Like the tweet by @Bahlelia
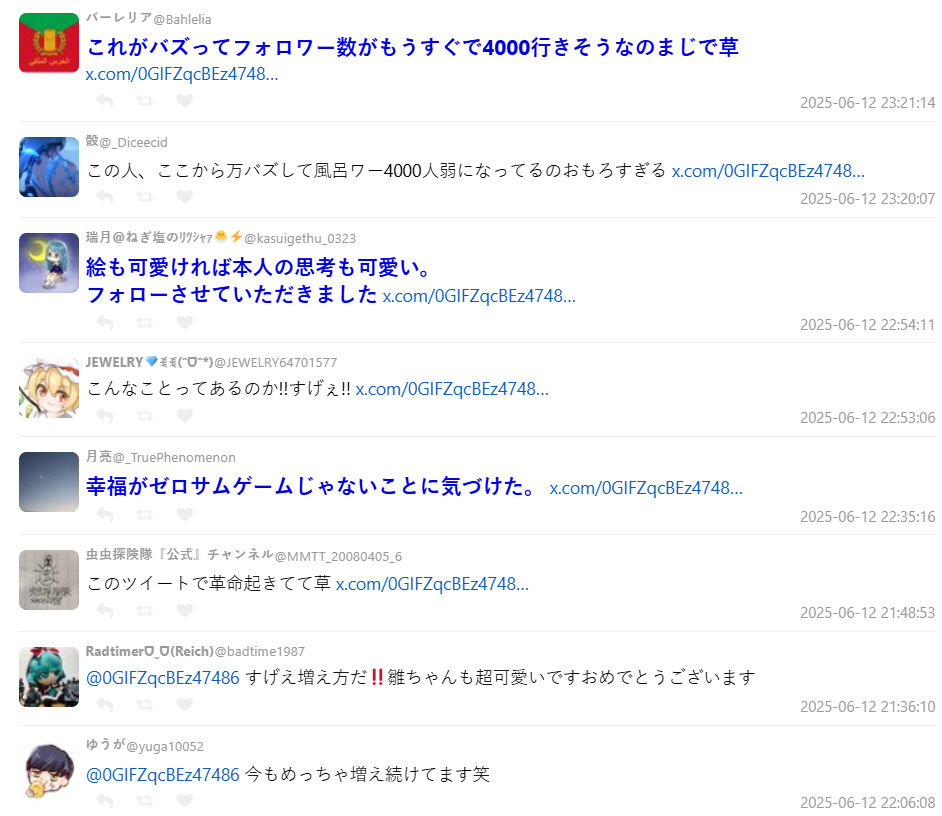 tap(184, 100)
